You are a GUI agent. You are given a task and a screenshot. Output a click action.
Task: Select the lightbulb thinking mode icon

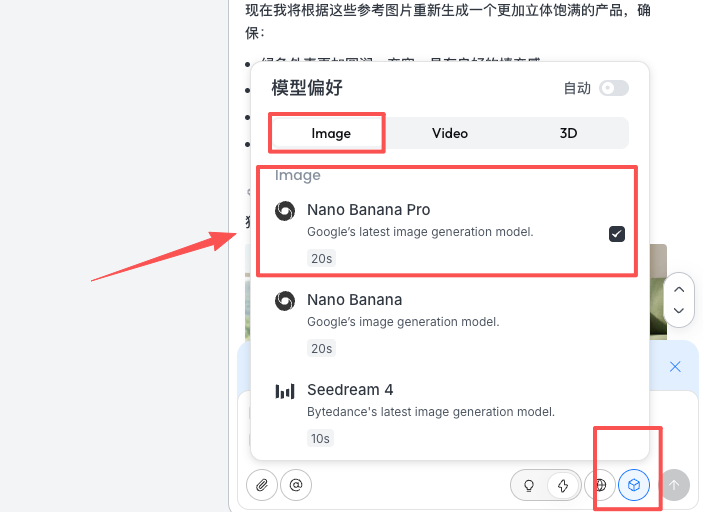[529, 485]
